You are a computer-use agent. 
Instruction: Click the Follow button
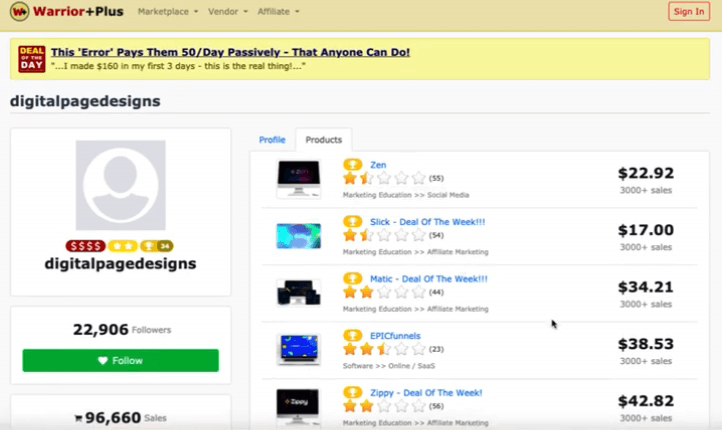tap(121, 360)
